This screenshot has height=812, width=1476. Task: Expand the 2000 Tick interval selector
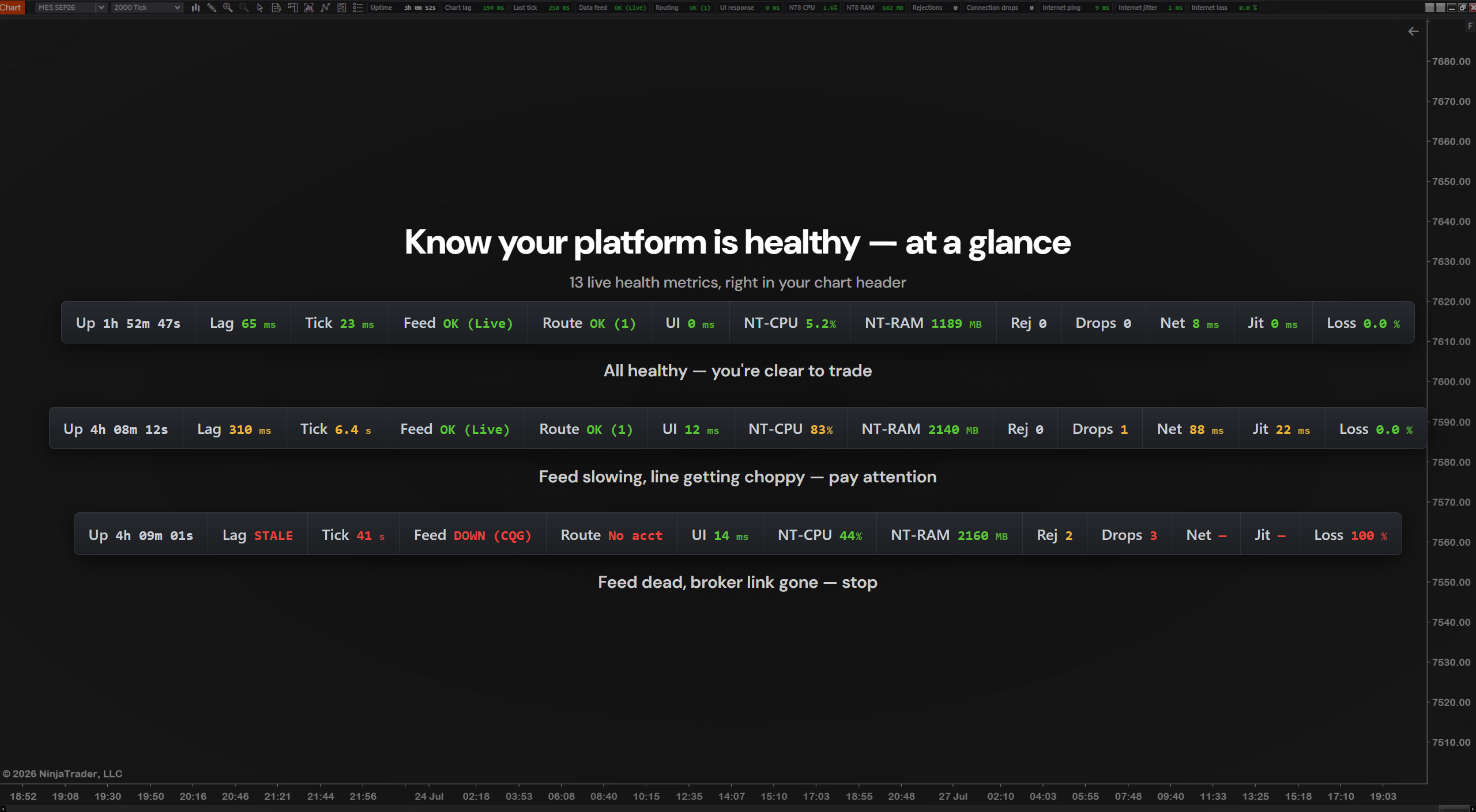click(x=147, y=7)
